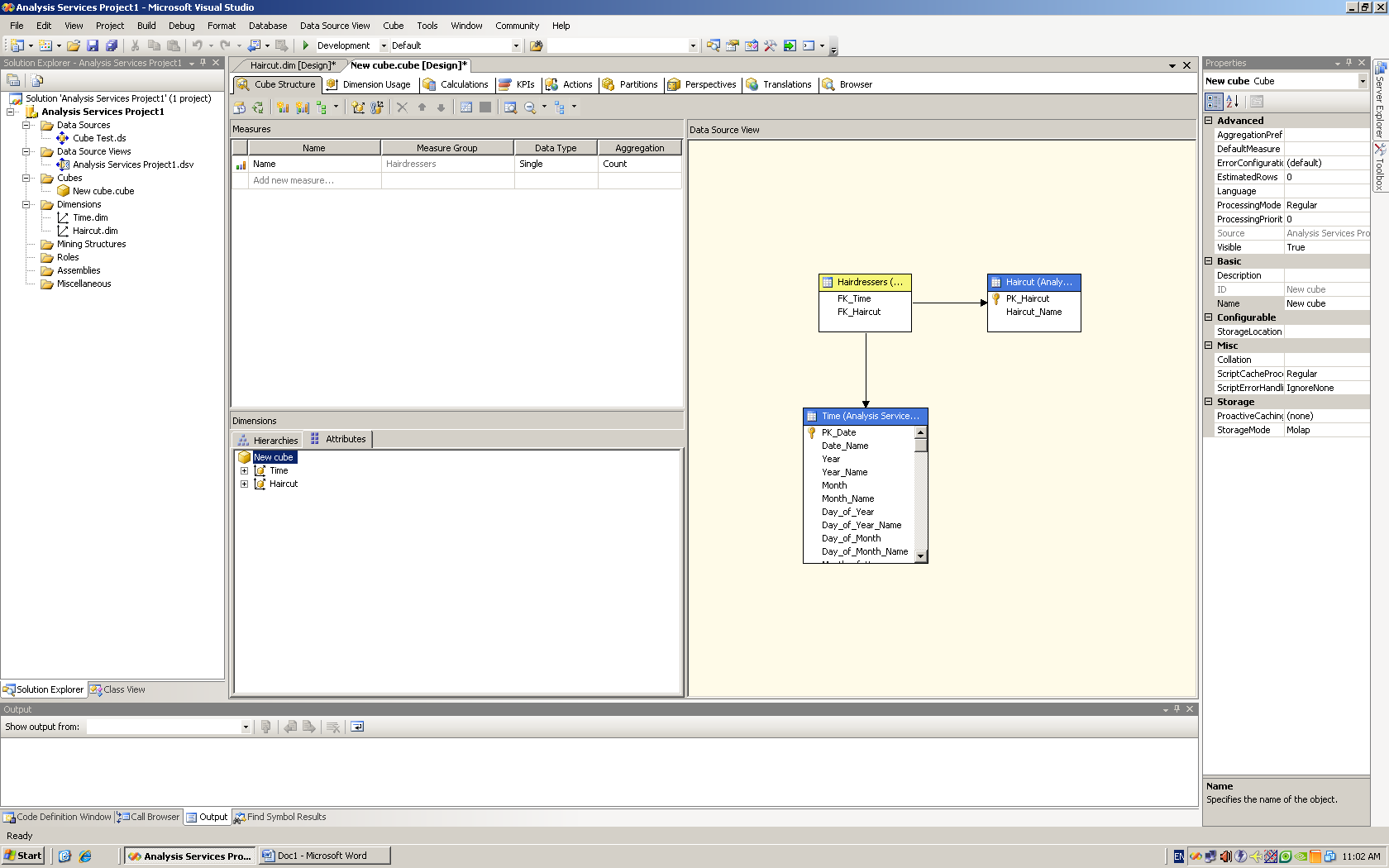Switch to the Dimension Usage tab
The image size is (1389, 868).
pyautogui.click(x=369, y=84)
